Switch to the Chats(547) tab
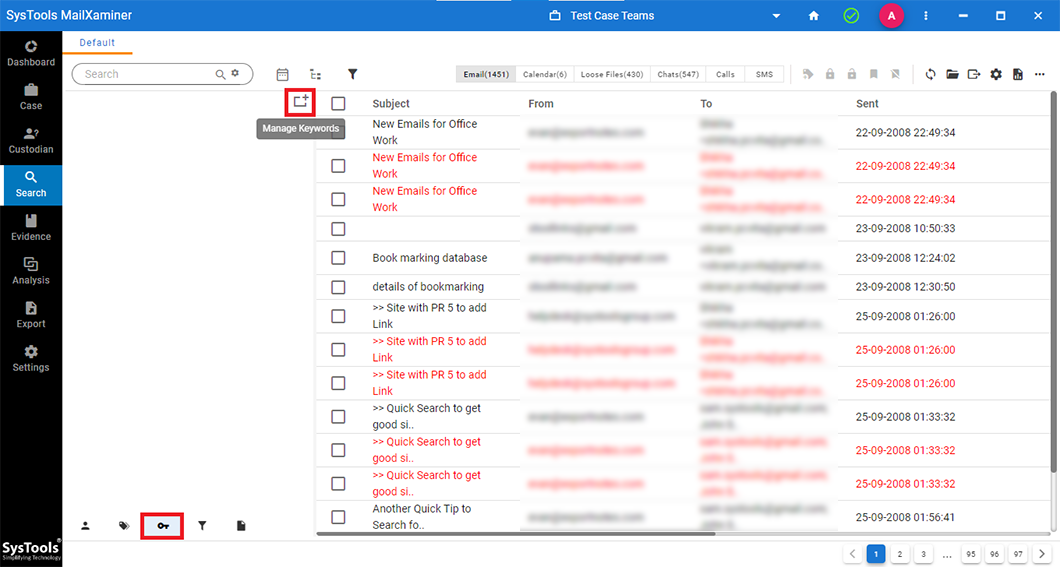The width and height of the screenshot is (1060, 567). pyautogui.click(x=678, y=74)
